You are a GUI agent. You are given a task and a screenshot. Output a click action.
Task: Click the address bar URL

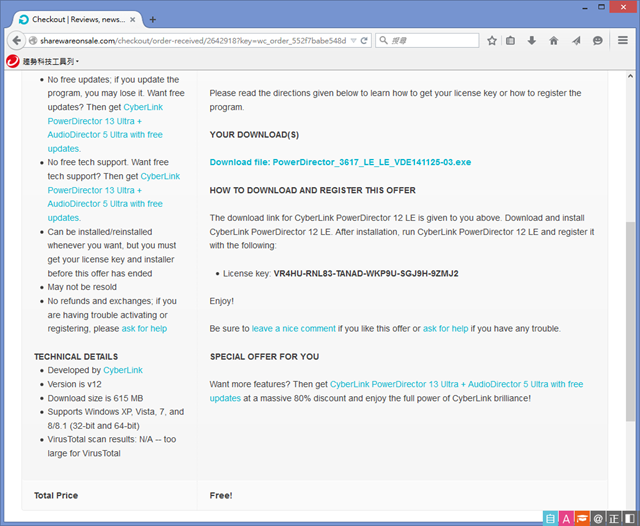193,41
